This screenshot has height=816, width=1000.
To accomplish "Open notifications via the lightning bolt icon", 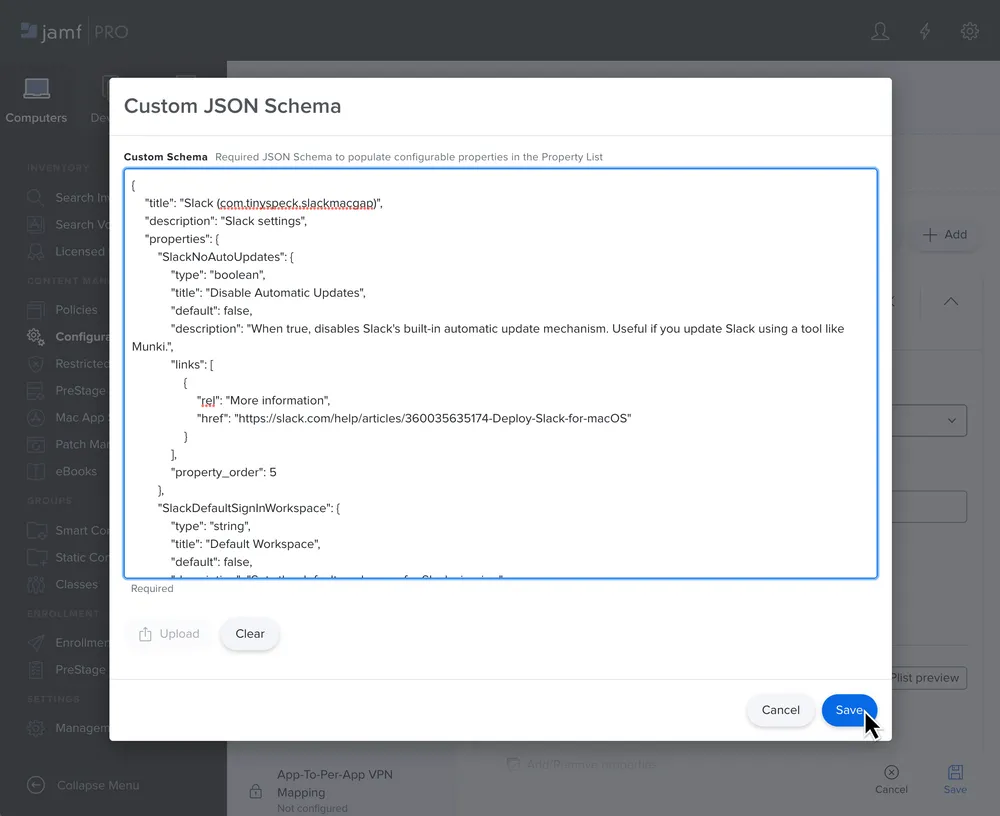I will pos(924,31).
